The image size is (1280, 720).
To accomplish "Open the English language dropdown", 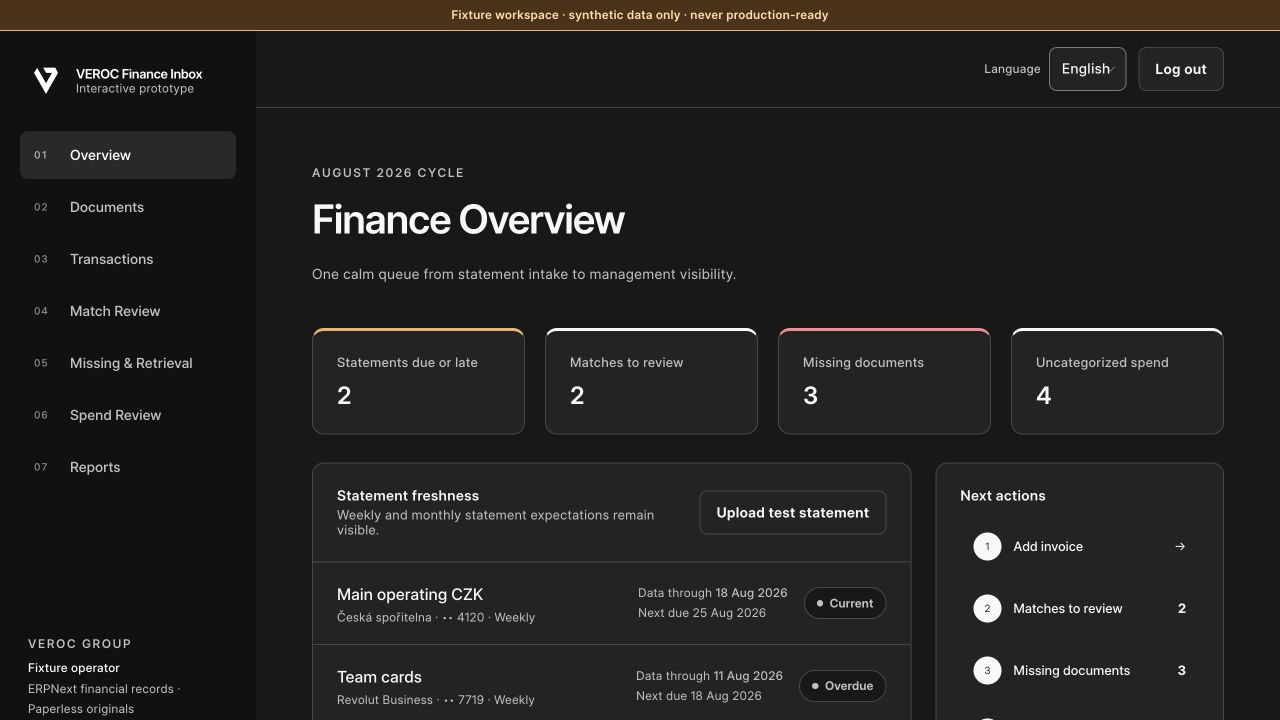I will 1087,69.
